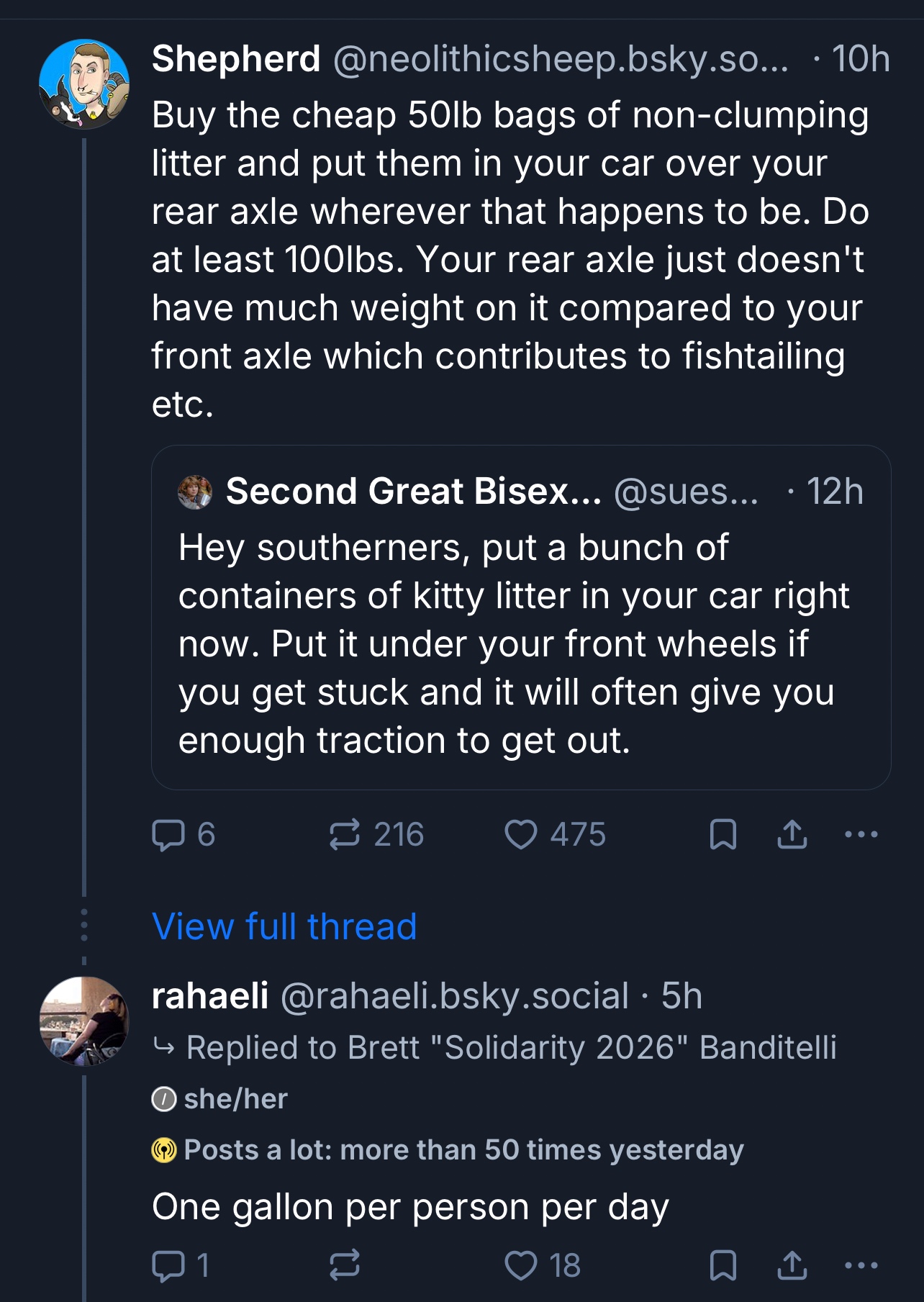Reply to Shepherd's kitty litter post

click(169, 835)
